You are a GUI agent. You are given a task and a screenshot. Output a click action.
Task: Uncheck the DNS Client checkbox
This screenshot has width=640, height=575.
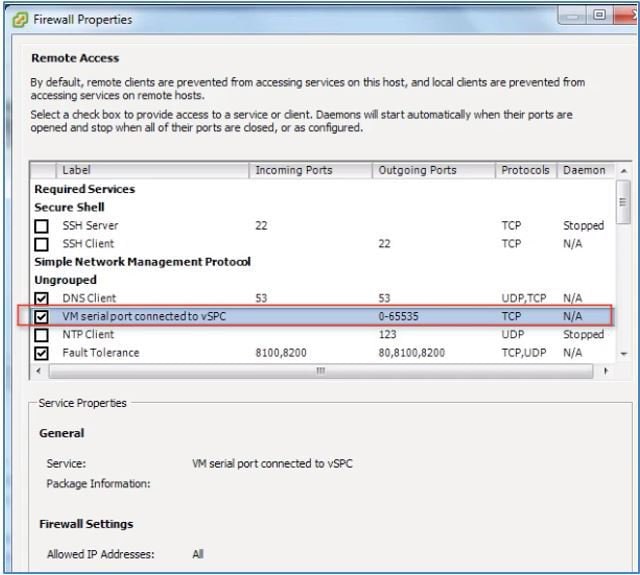(41, 299)
